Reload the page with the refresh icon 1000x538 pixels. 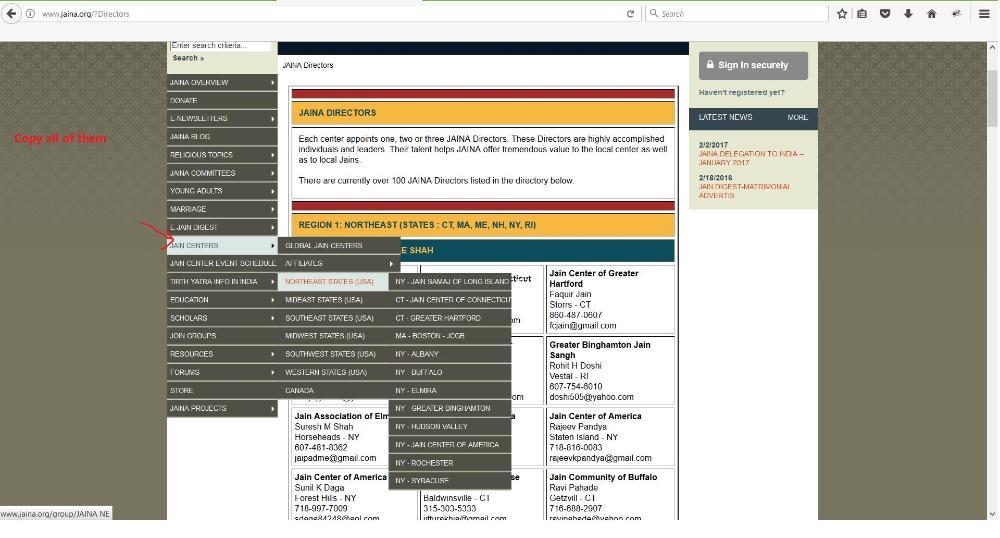click(x=630, y=13)
